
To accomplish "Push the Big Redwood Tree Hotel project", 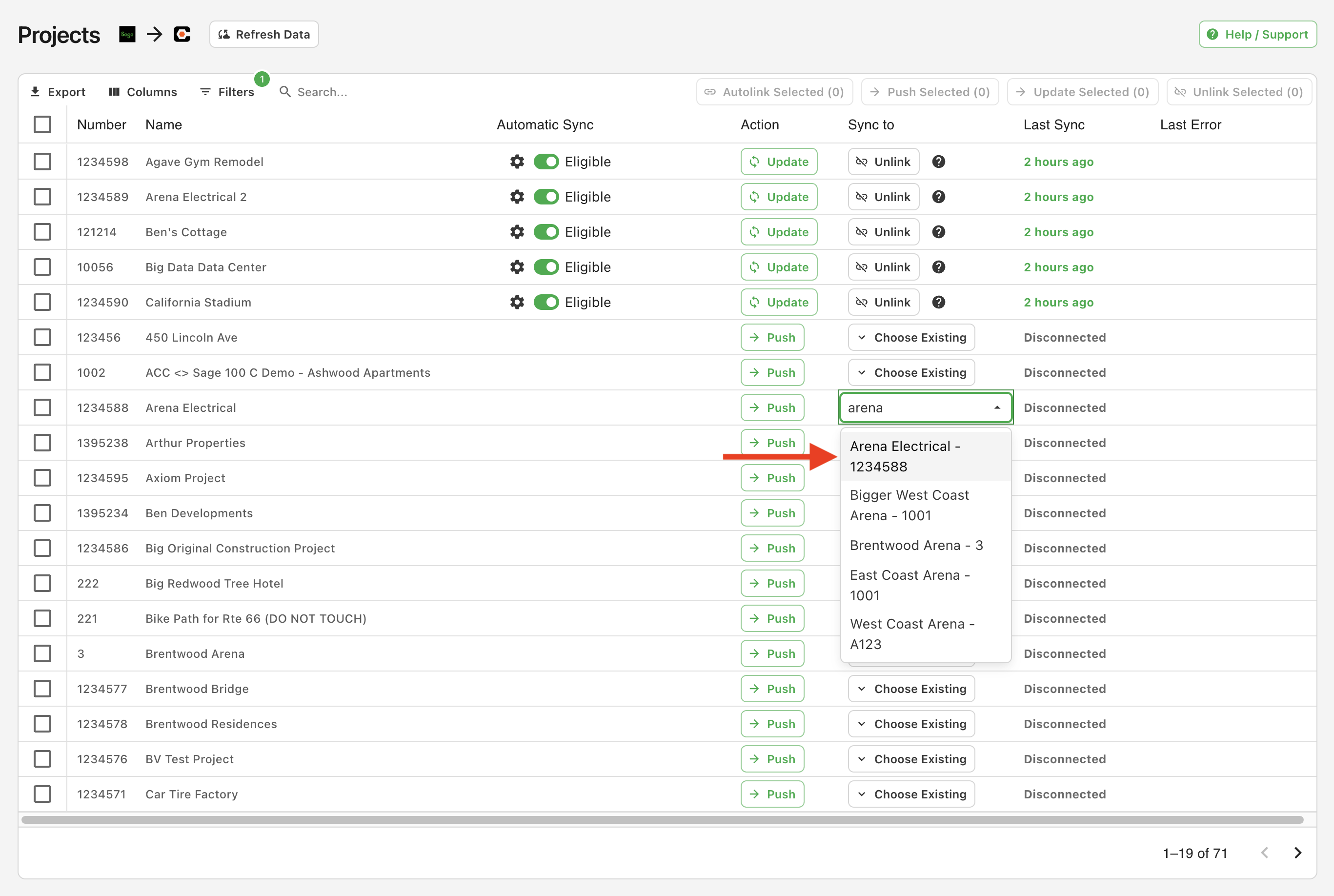I will coord(772,584).
